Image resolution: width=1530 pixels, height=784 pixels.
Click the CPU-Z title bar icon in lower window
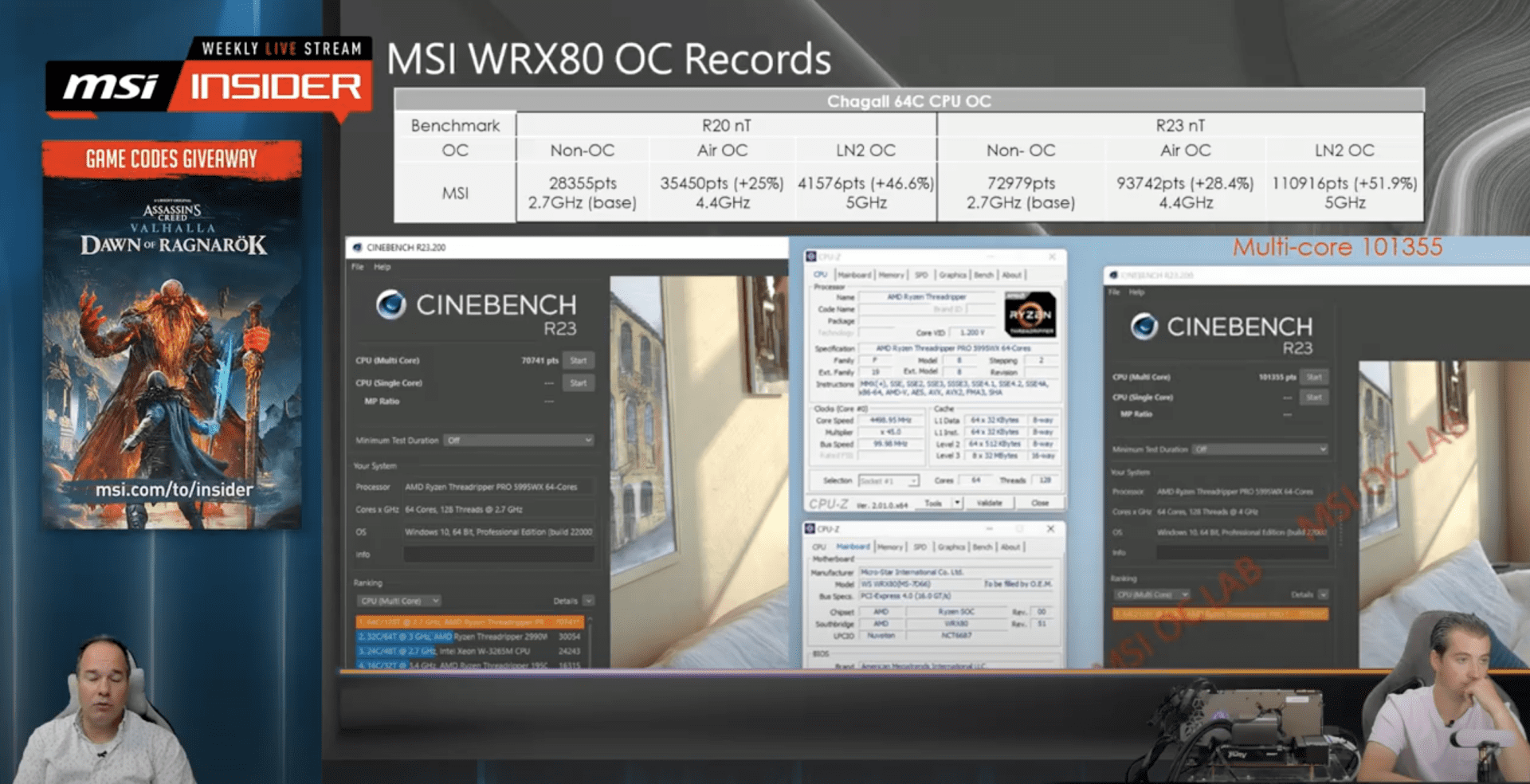tap(810, 529)
